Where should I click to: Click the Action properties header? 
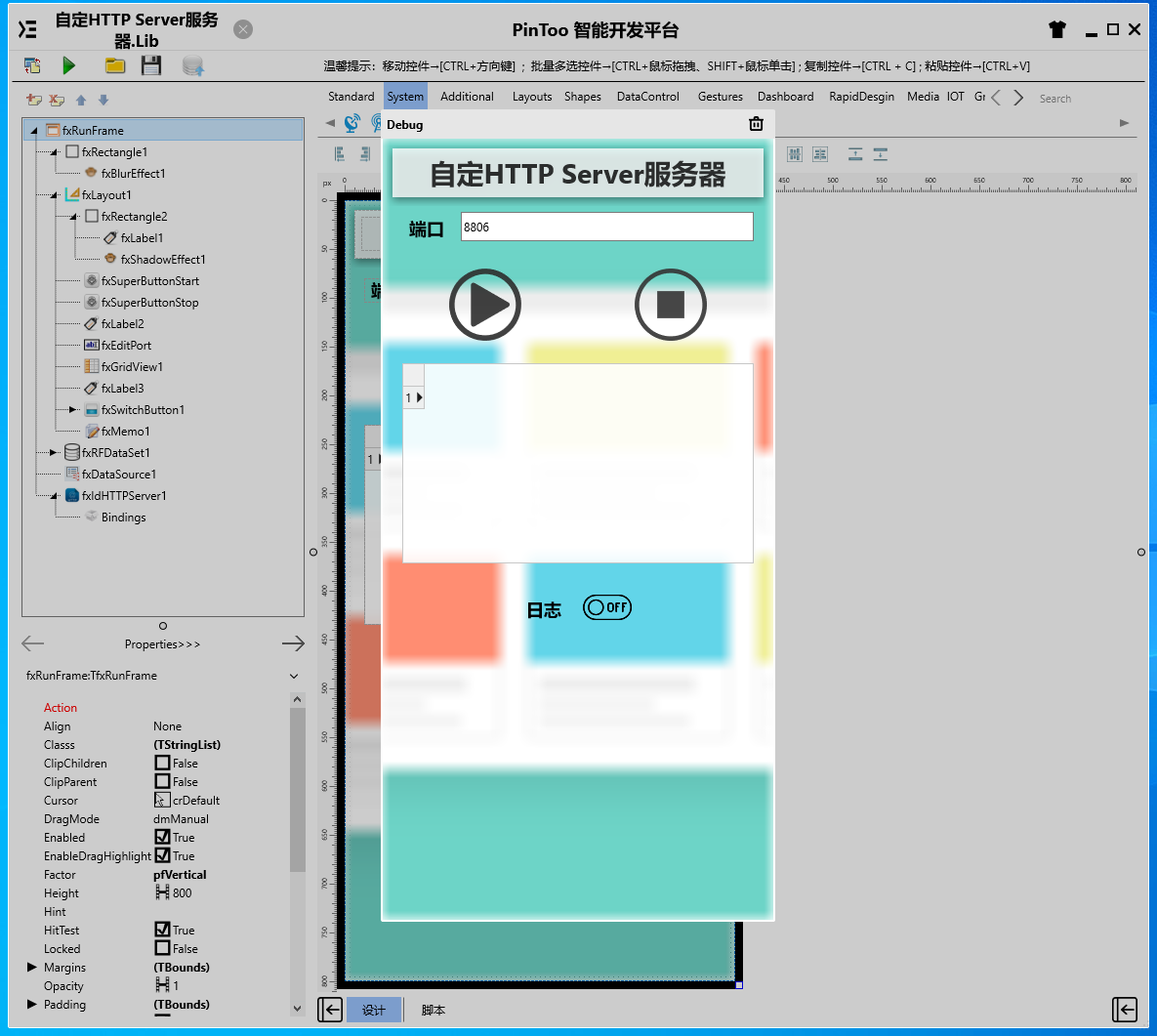[61, 708]
